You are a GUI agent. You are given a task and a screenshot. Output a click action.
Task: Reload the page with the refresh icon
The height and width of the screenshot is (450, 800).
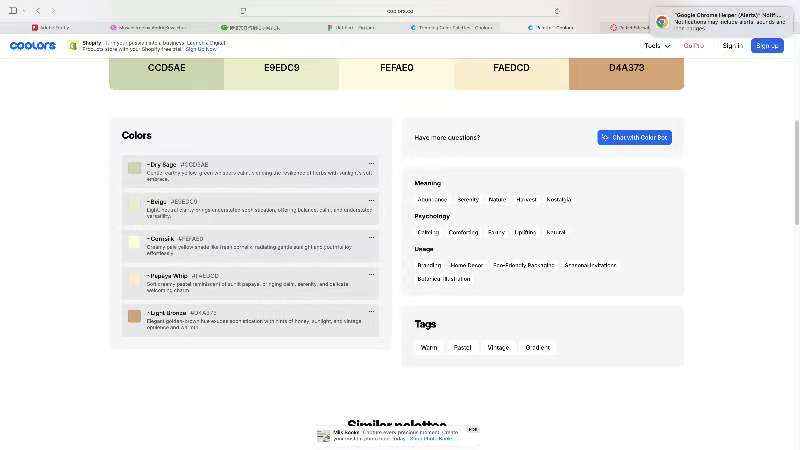(557, 11)
